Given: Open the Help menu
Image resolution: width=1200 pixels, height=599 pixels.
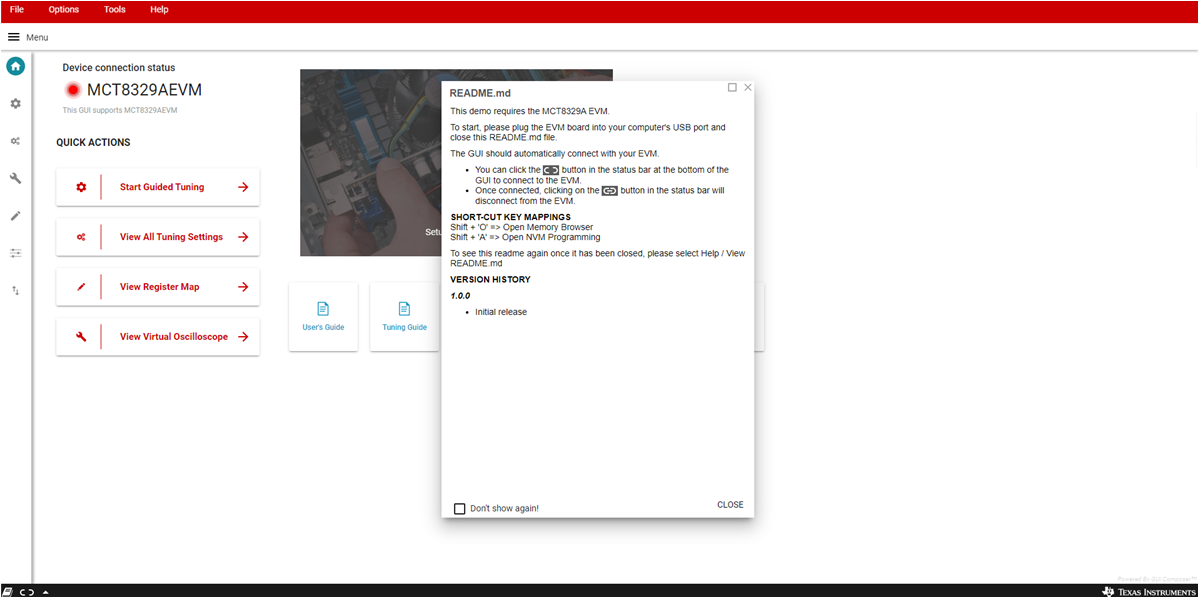Looking at the screenshot, I should (159, 9).
